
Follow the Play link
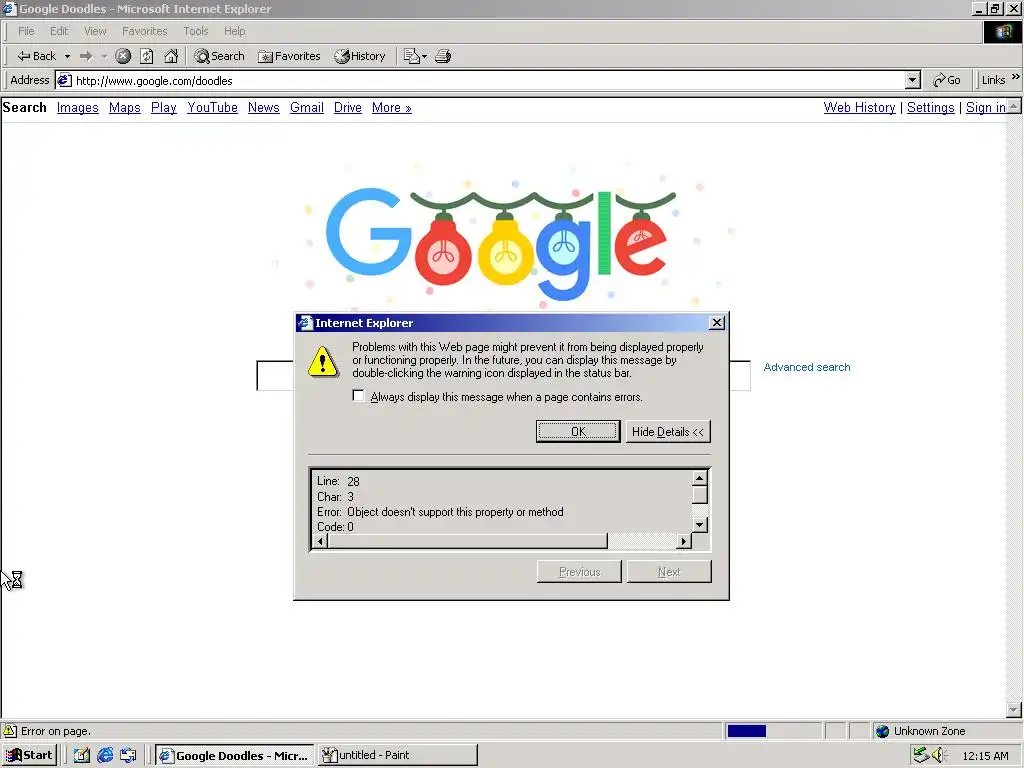[x=163, y=108]
